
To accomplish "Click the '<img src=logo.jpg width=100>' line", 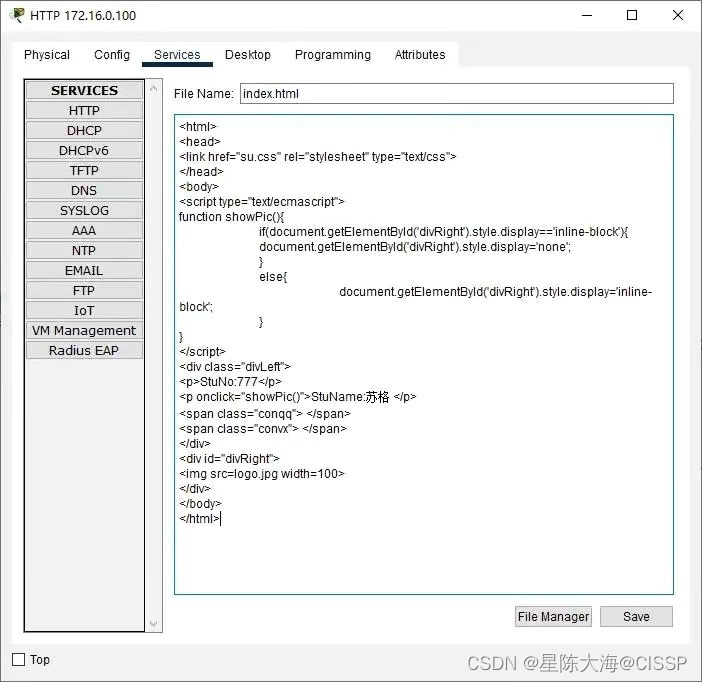I will click(262, 473).
